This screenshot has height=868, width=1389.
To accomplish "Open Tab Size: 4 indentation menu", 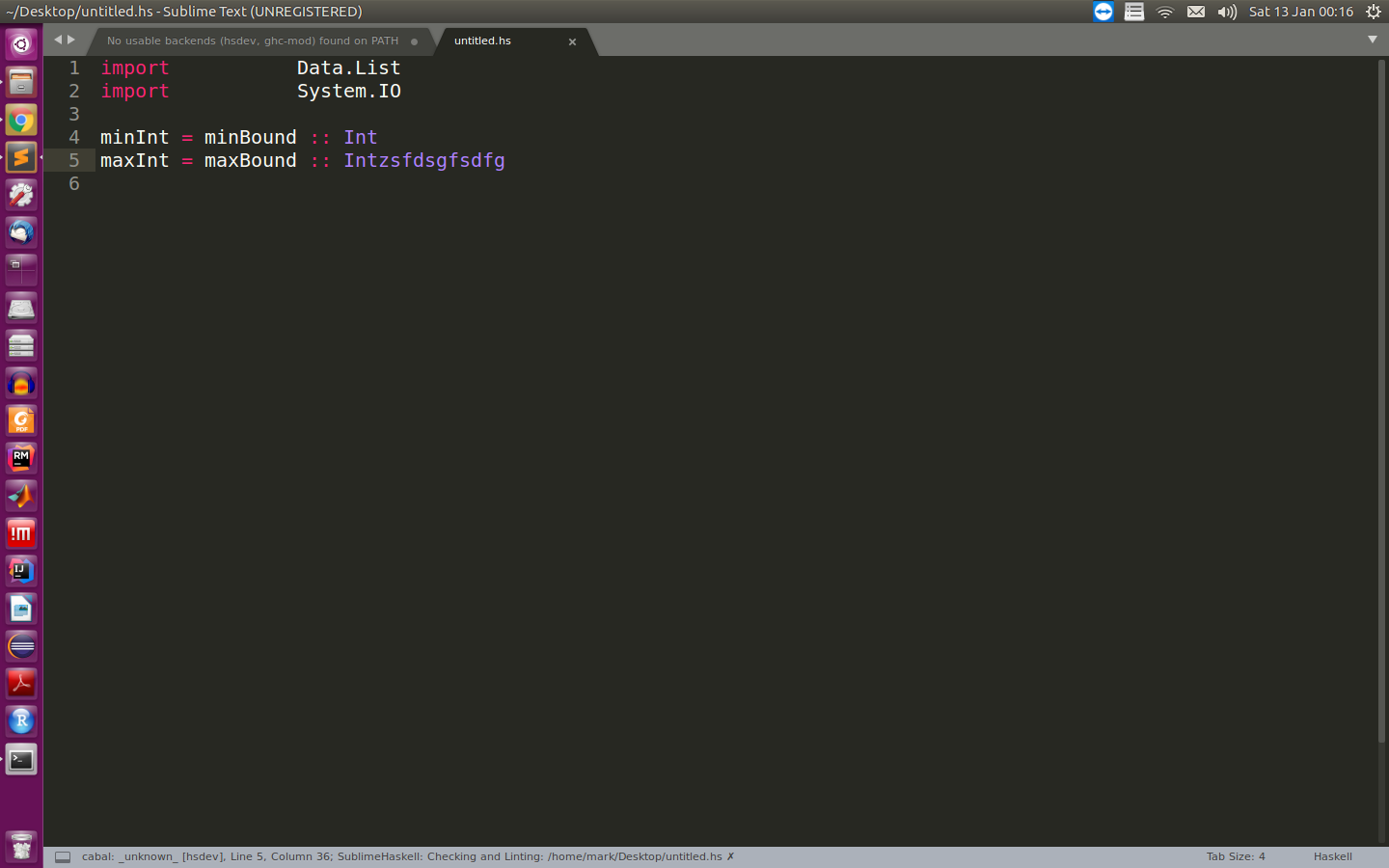I will click(x=1236, y=856).
